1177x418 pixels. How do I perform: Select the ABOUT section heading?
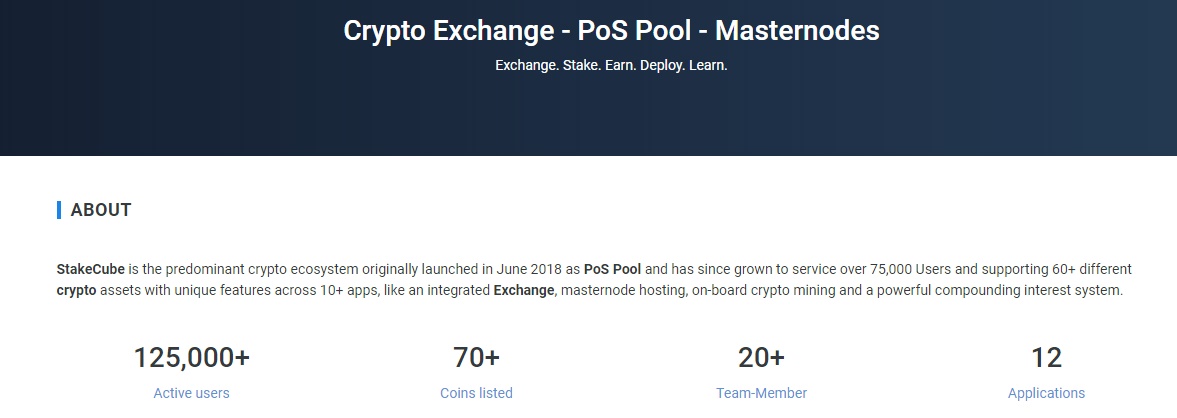(101, 209)
